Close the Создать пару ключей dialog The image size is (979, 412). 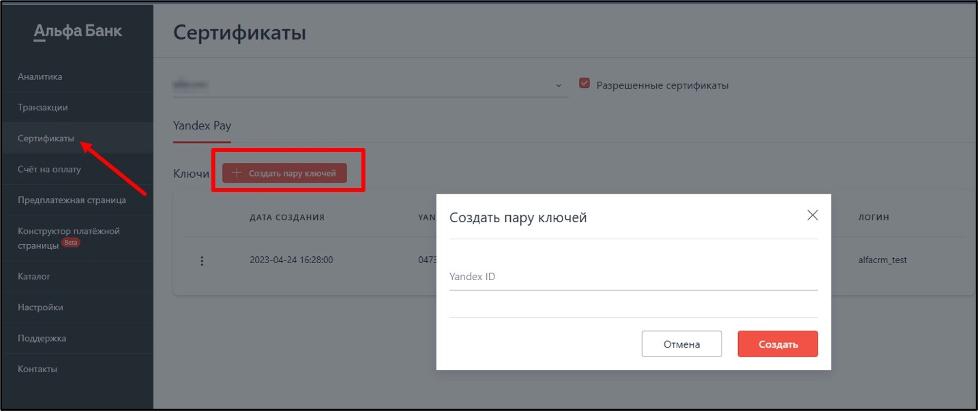click(812, 215)
